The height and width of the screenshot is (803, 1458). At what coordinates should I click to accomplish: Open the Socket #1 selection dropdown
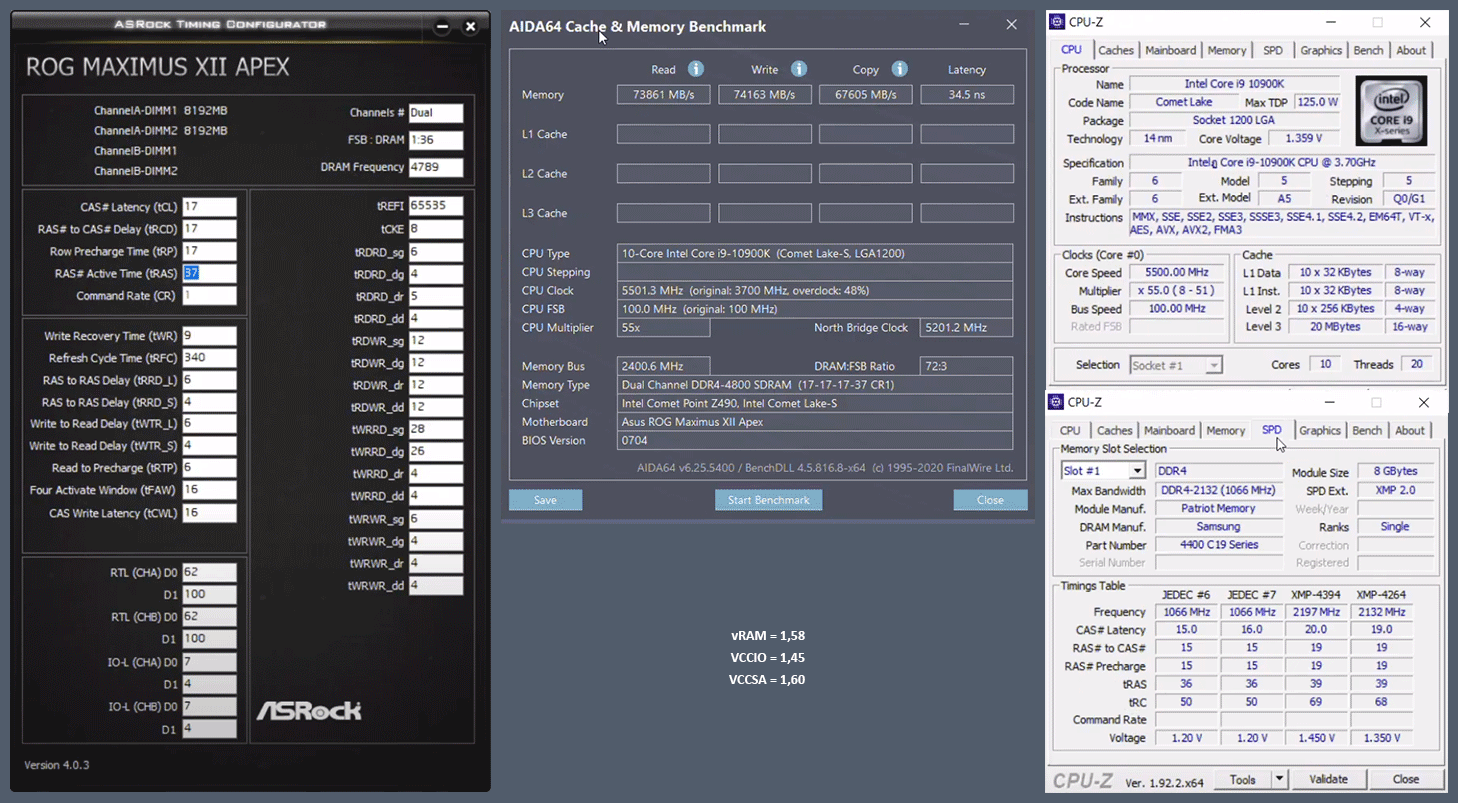1213,365
